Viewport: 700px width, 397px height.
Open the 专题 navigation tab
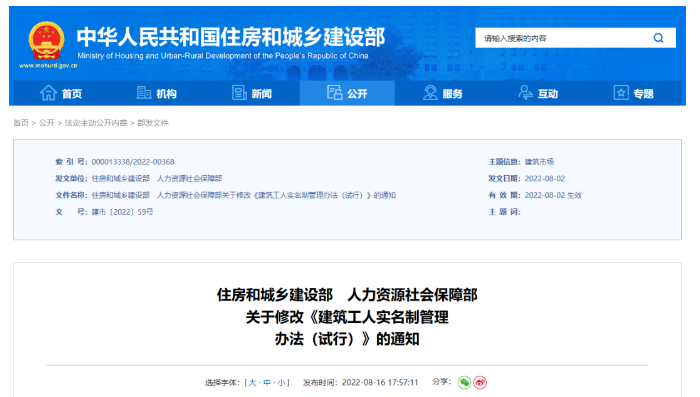pyautogui.click(x=633, y=93)
